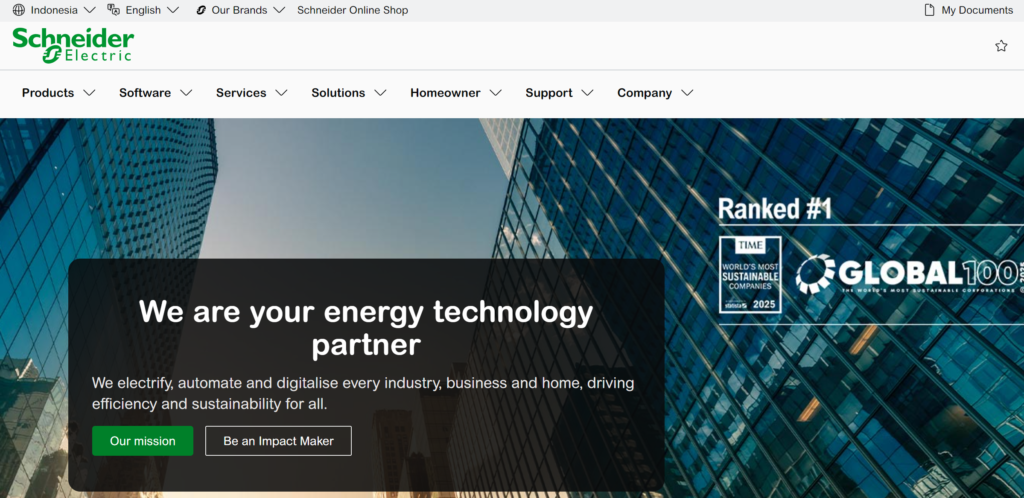Open the Support menu

point(549,93)
